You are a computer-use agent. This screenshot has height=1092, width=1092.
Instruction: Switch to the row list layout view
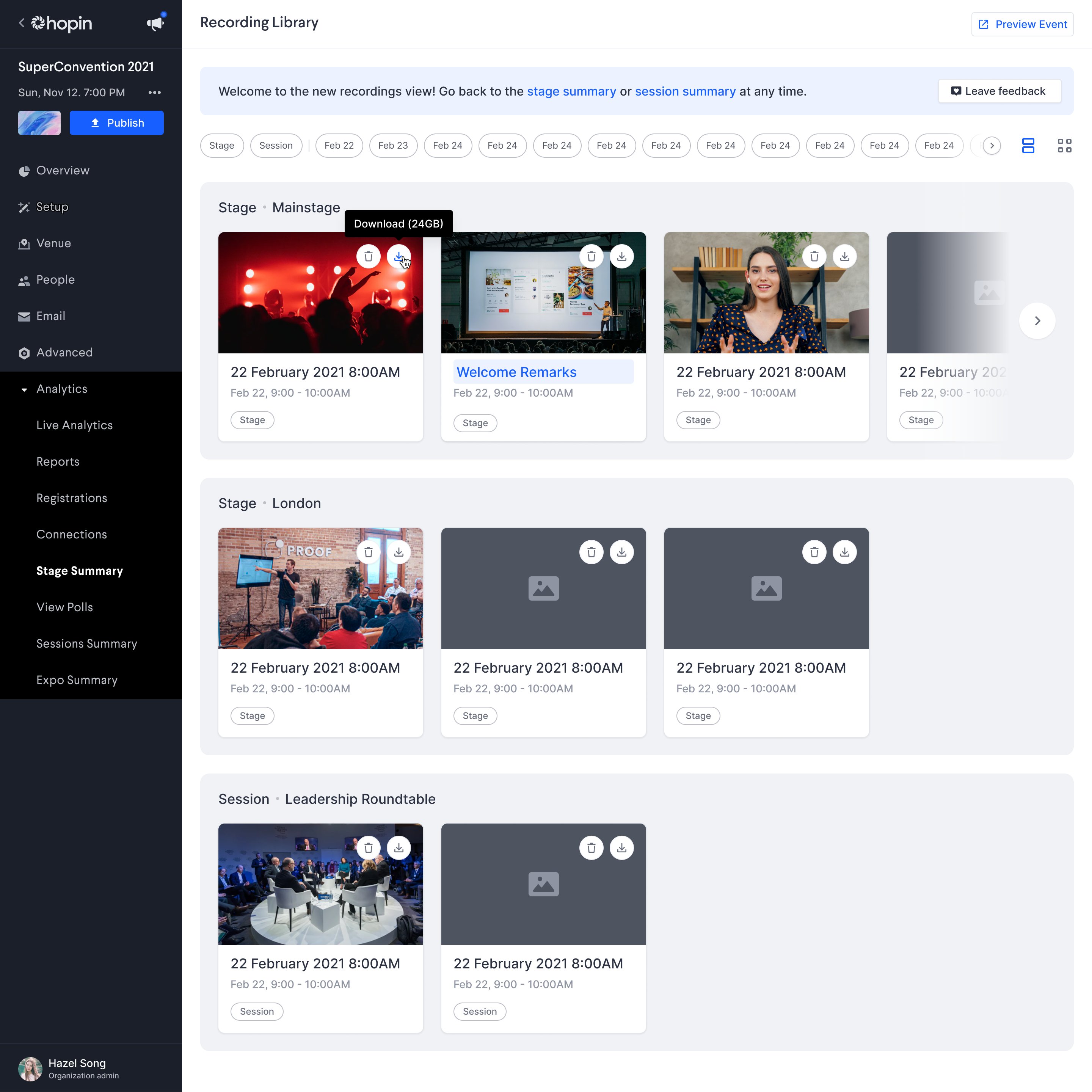pos(1028,146)
